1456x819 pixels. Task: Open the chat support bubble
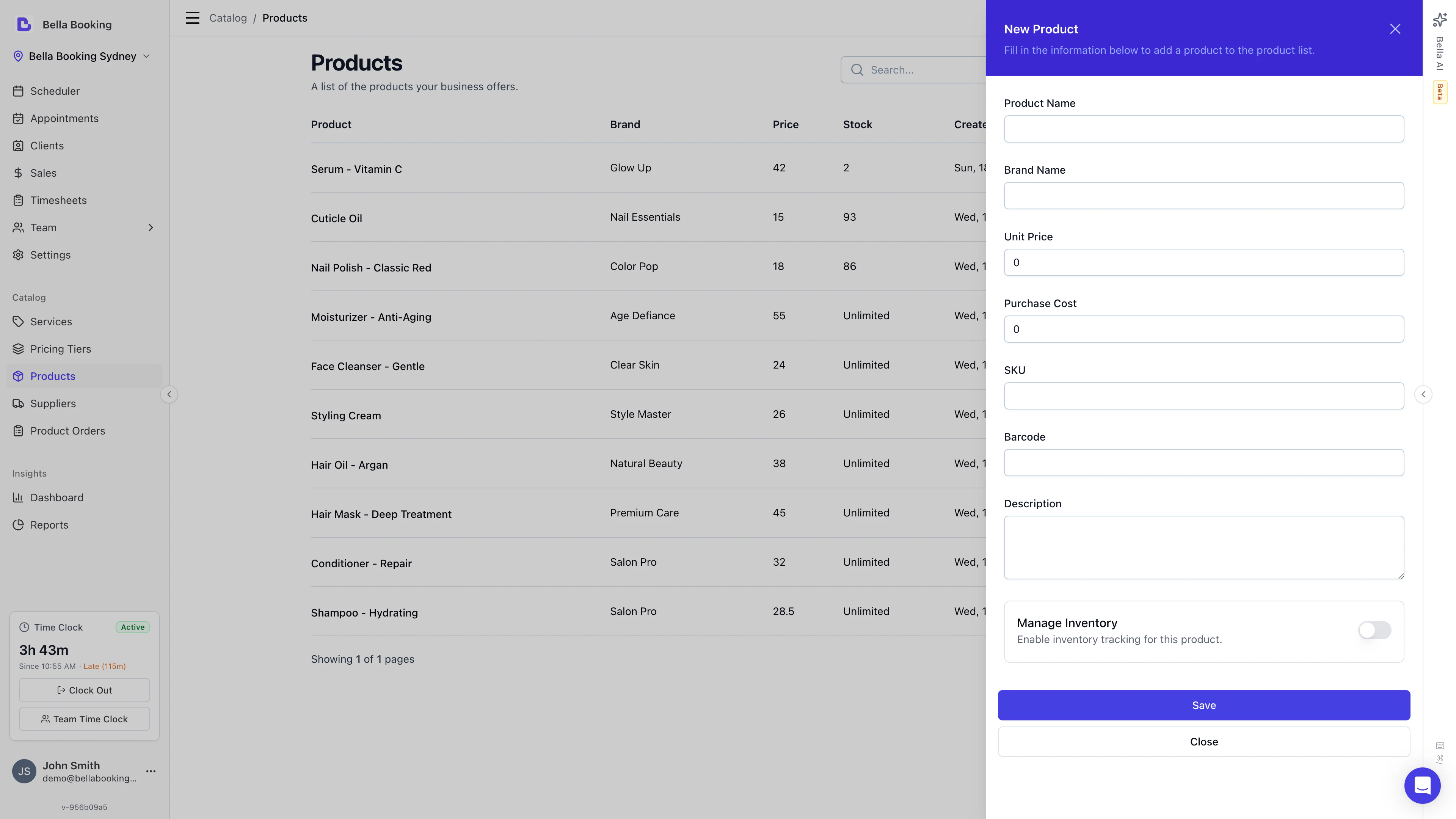click(x=1423, y=785)
